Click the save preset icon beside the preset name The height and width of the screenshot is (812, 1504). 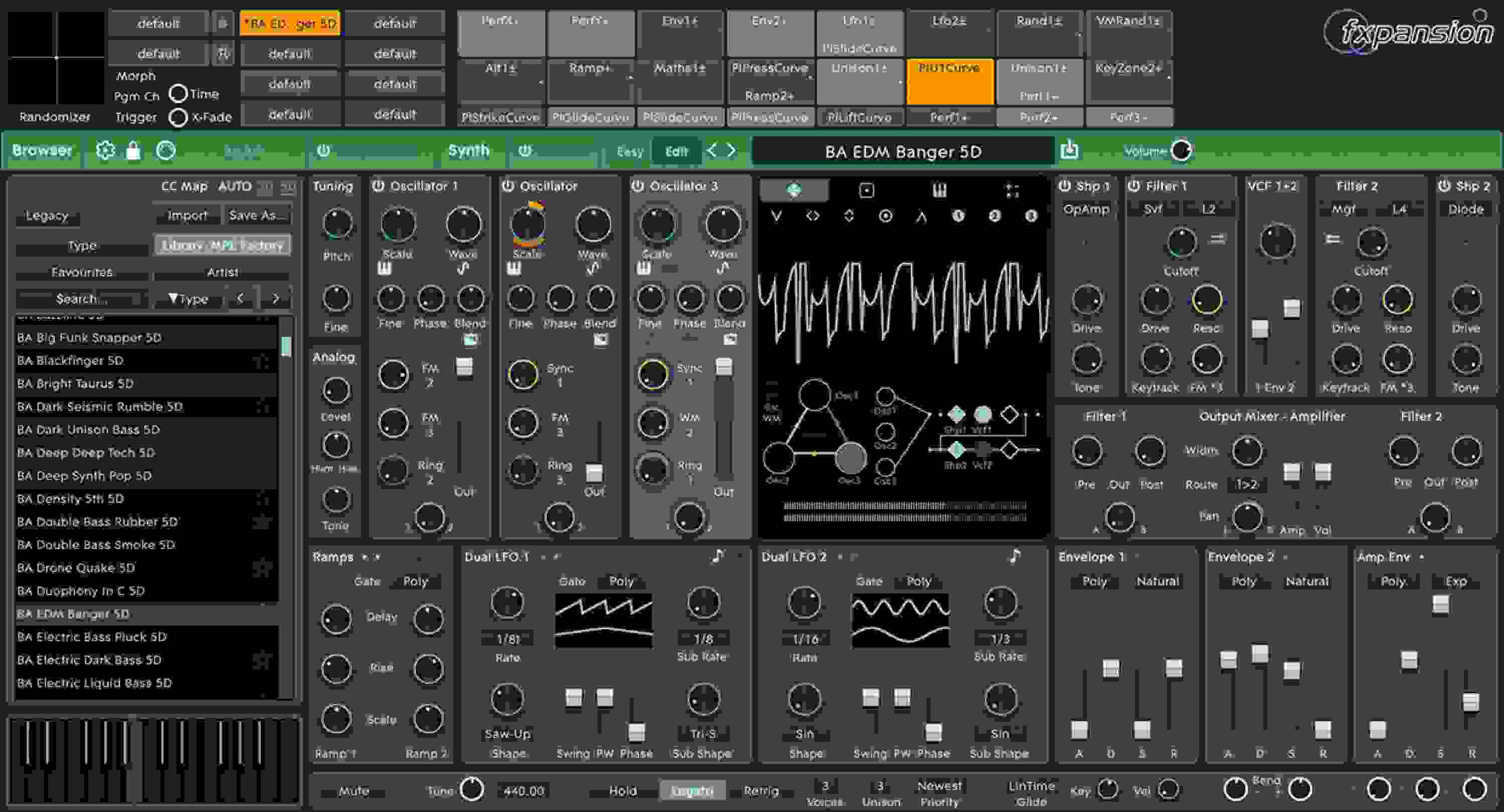tap(1069, 149)
